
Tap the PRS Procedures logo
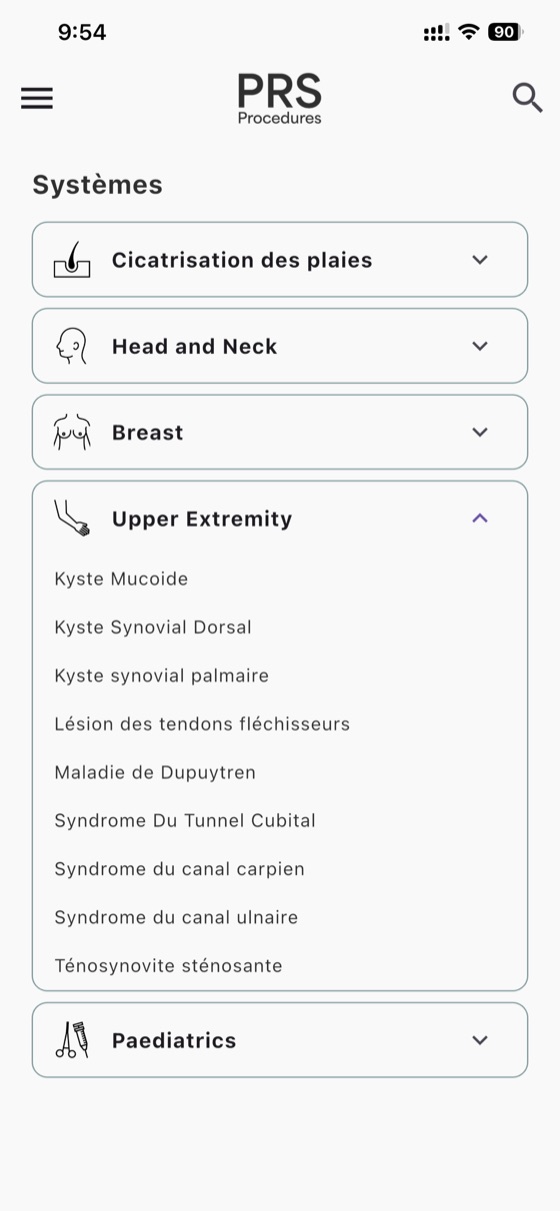[x=279, y=98]
